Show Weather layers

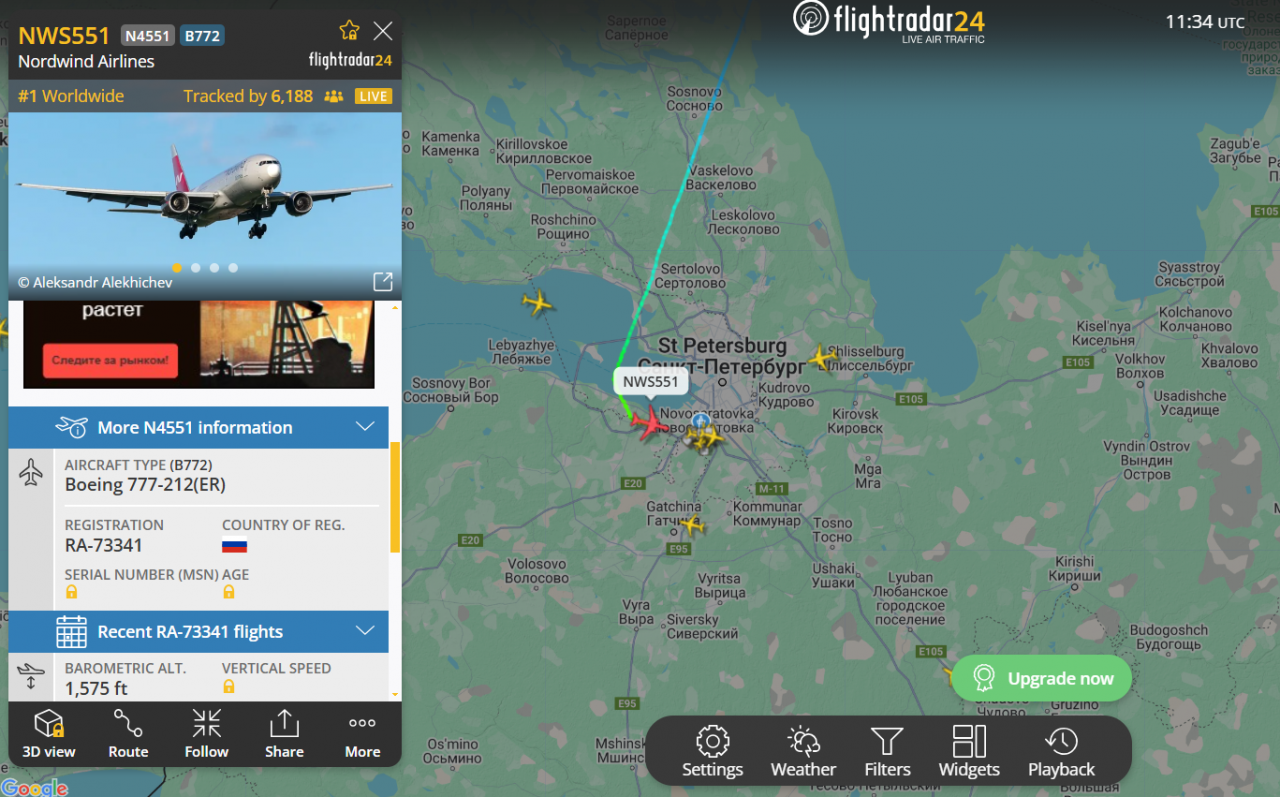pyautogui.click(x=803, y=752)
